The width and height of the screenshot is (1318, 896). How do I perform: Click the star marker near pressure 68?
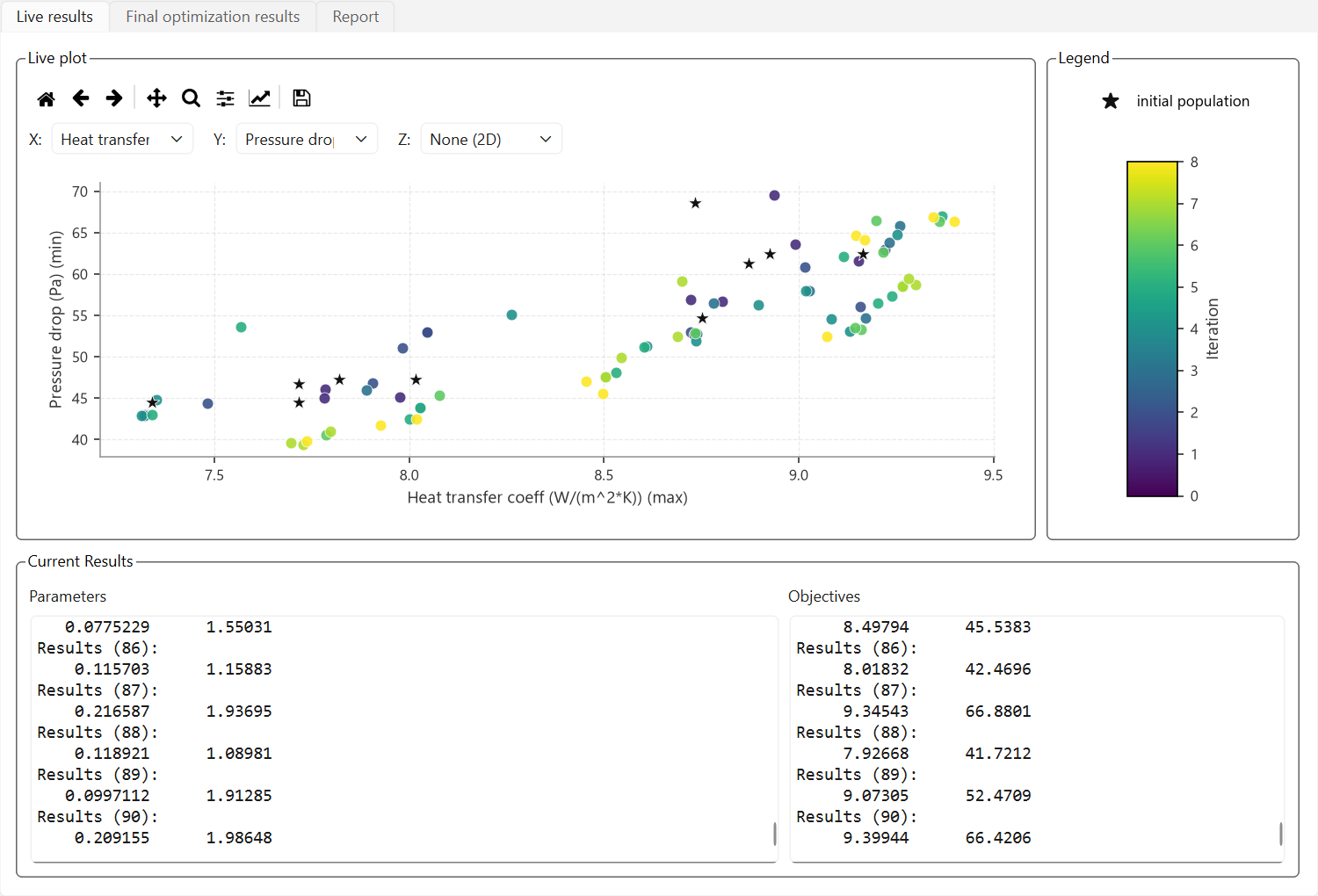pos(695,203)
